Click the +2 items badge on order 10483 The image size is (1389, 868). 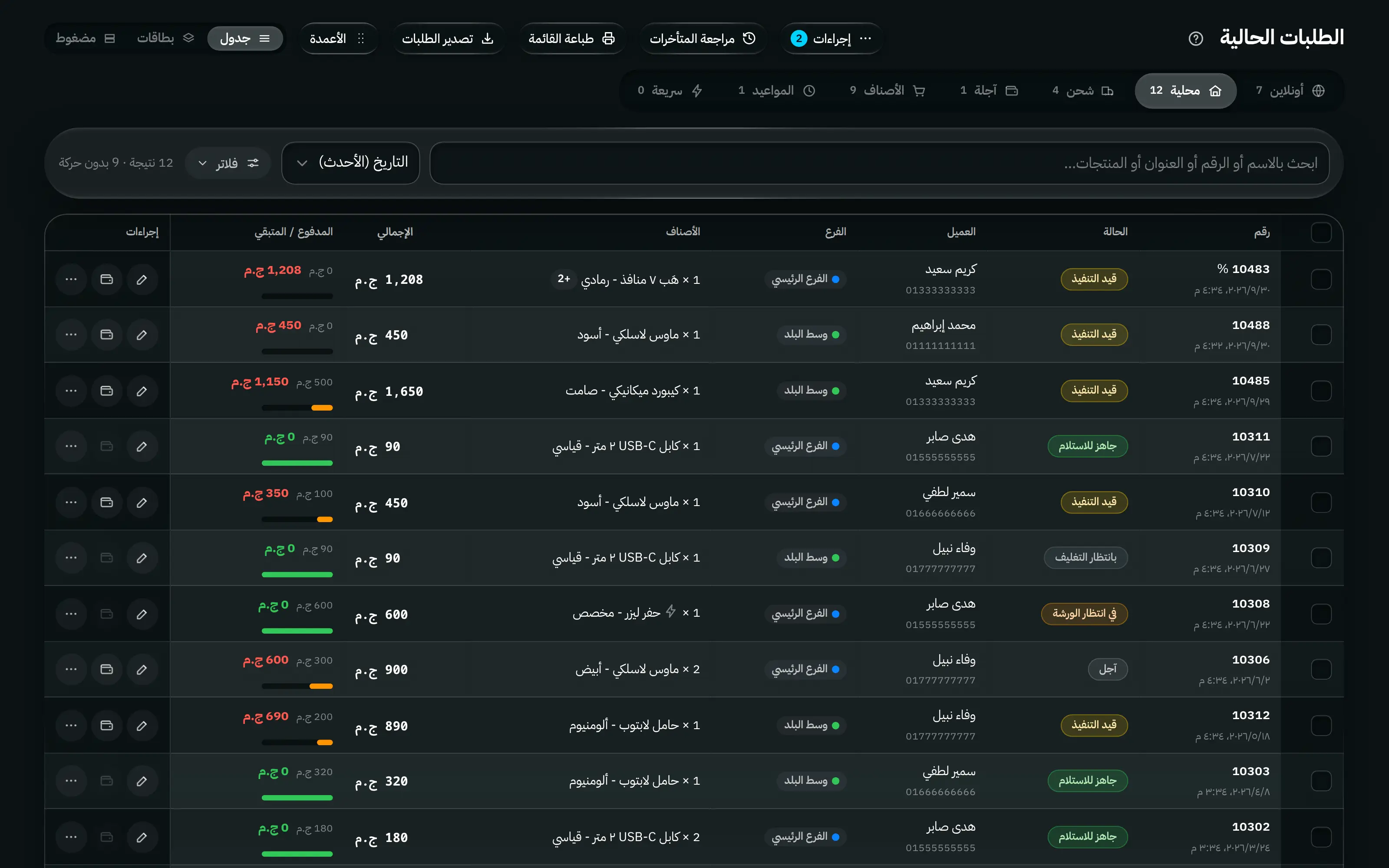(564, 279)
